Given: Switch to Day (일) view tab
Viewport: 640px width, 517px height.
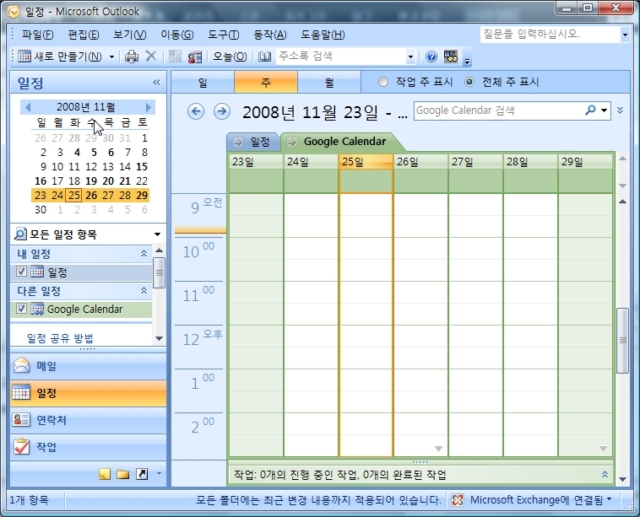Looking at the screenshot, I should pyautogui.click(x=202, y=82).
